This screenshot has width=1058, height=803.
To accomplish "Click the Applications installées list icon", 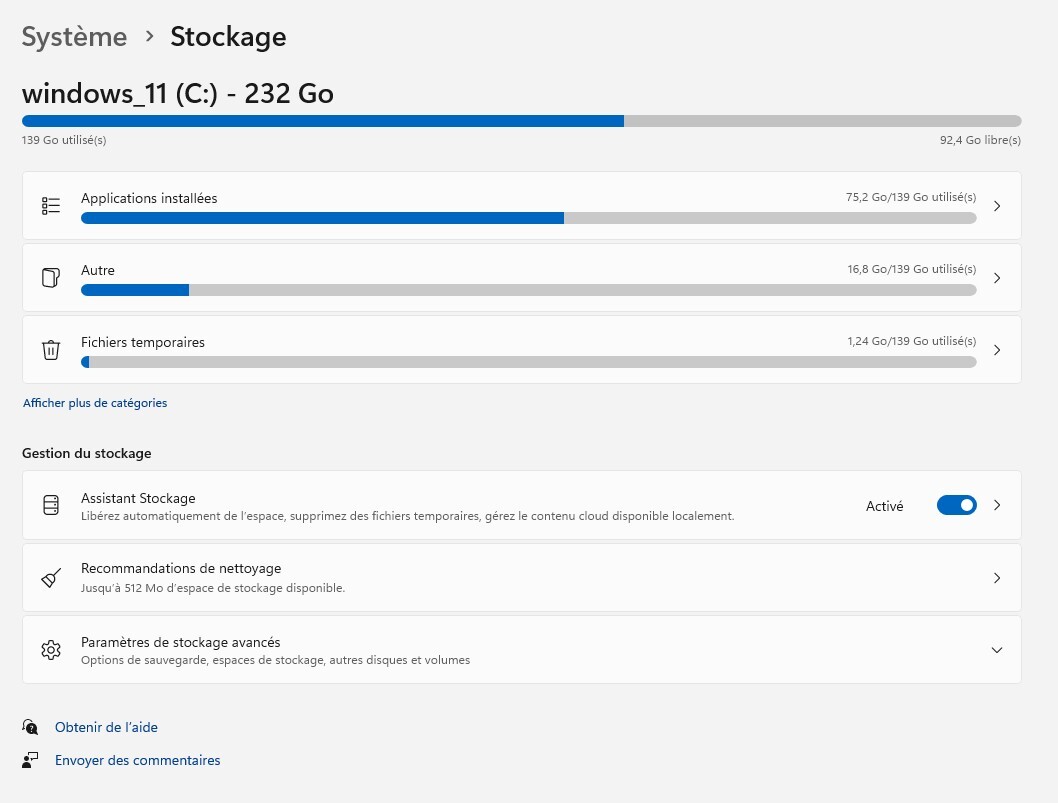I will pyautogui.click(x=51, y=206).
